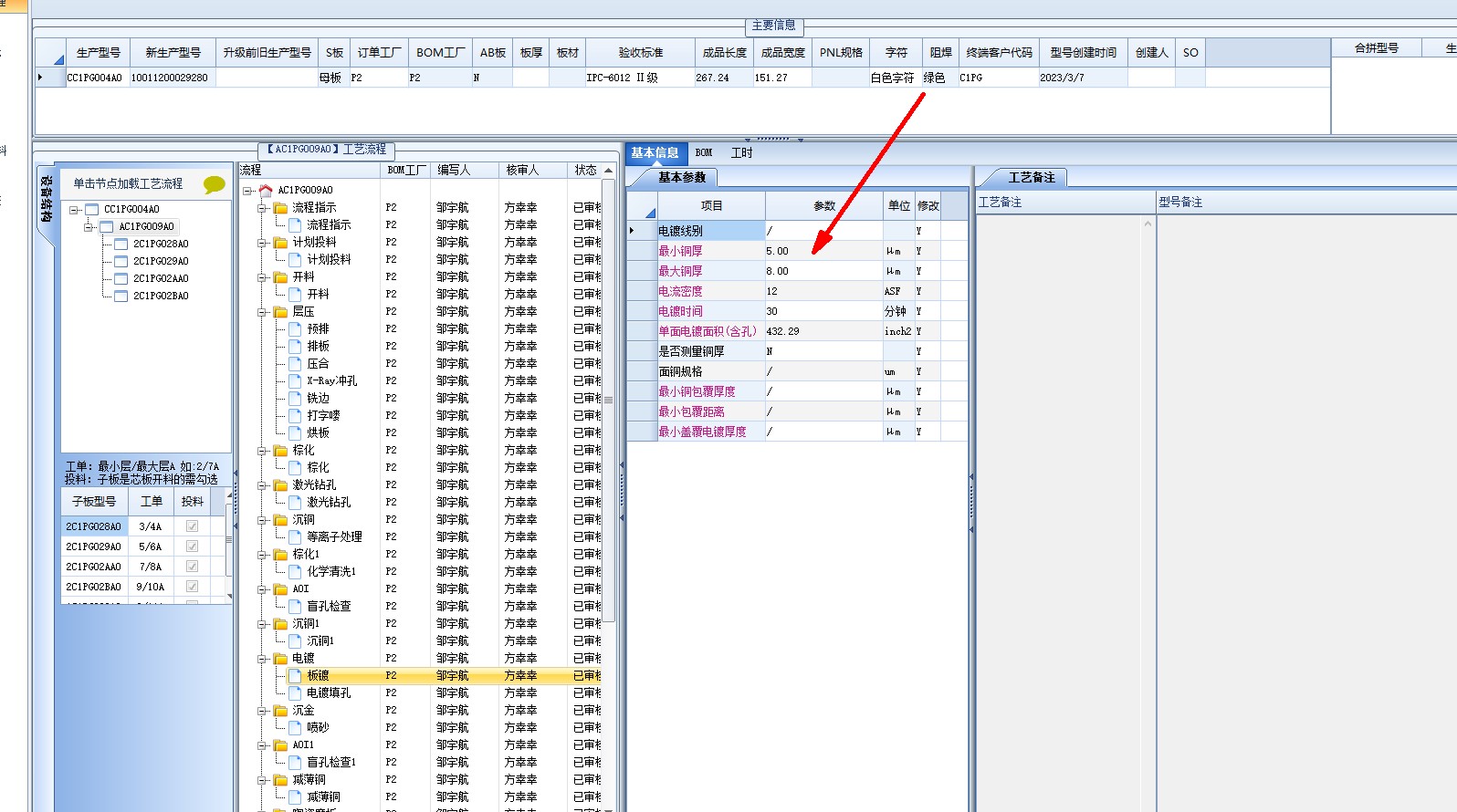Screen dimensions: 1457x812
Task: Switch to the 基本信息 tab
Action: point(655,153)
